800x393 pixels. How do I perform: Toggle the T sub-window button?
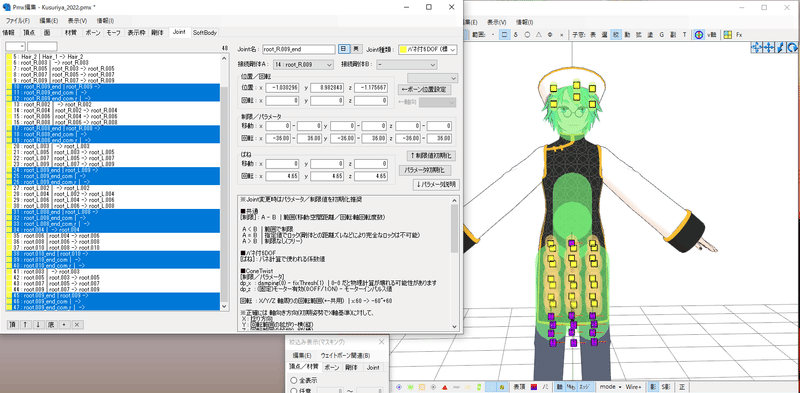[684, 35]
